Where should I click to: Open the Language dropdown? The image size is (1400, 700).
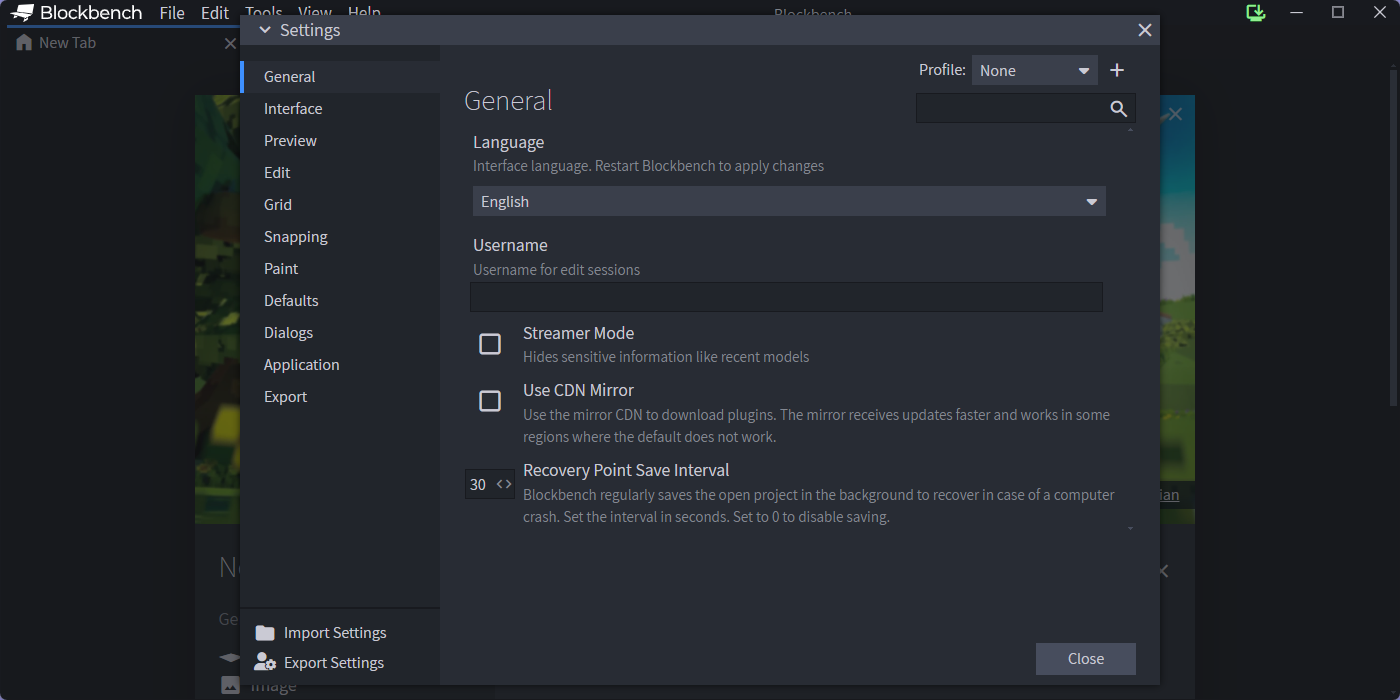(789, 202)
